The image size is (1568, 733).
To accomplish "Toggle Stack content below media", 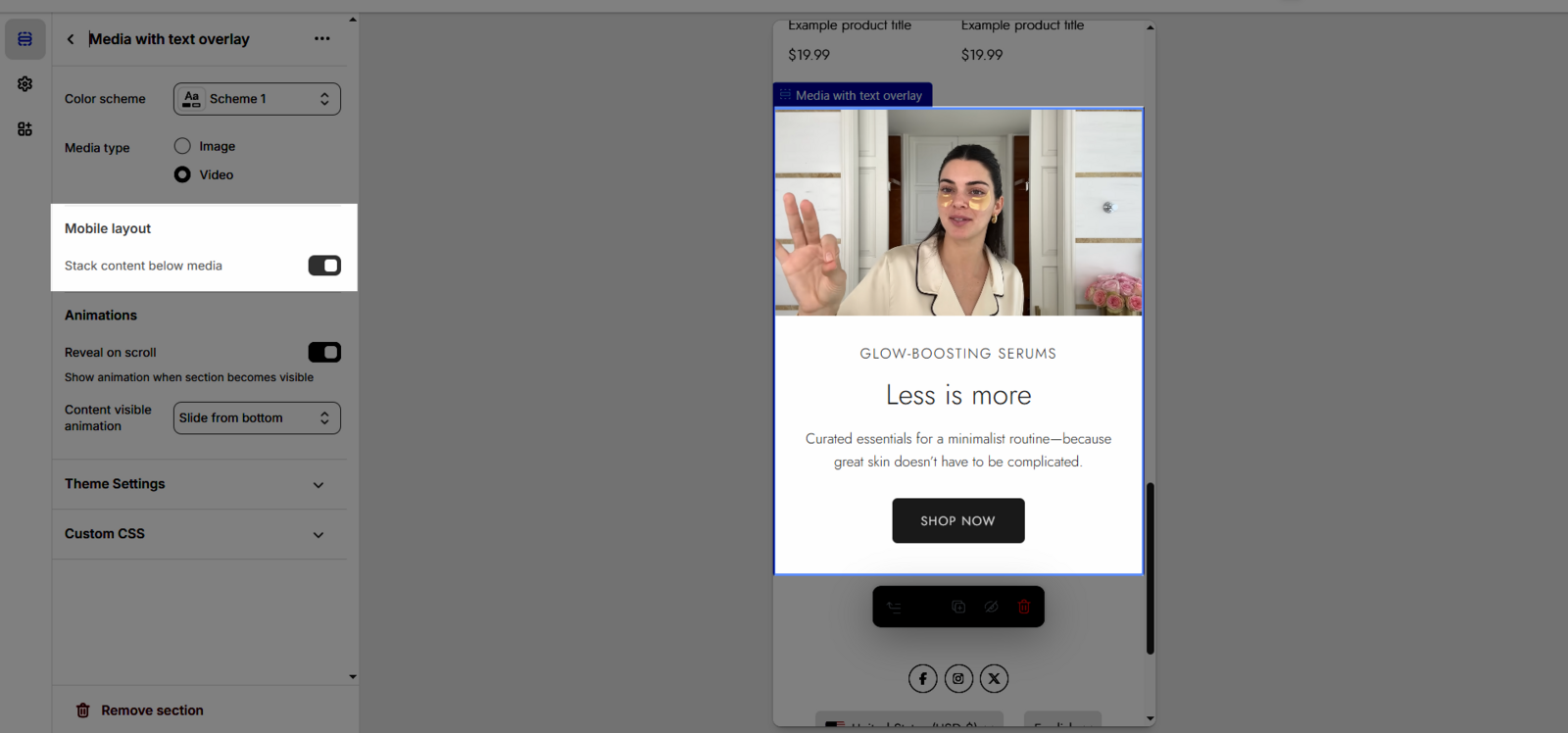I will (x=324, y=266).
